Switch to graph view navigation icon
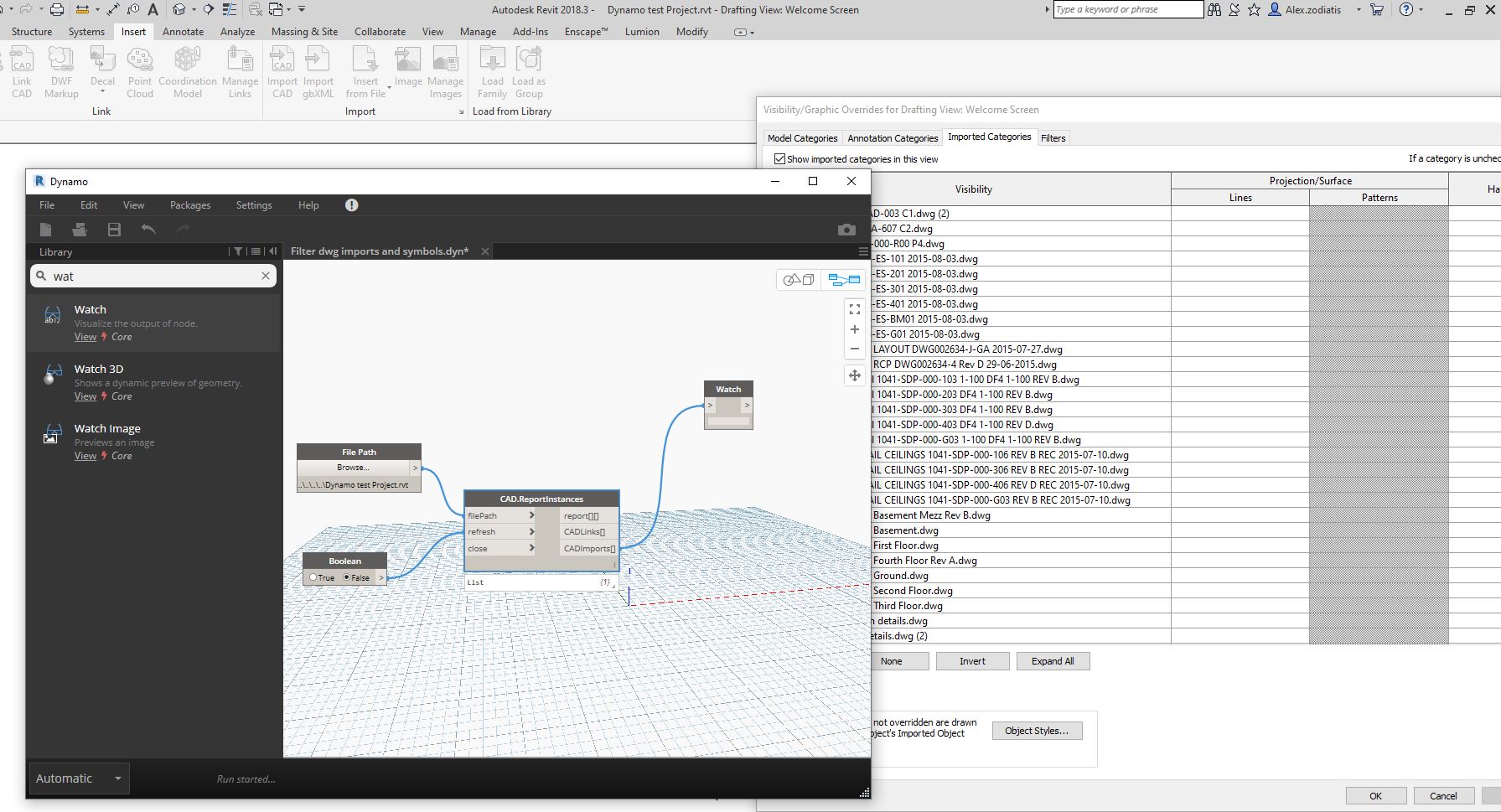 pyautogui.click(x=844, y=280)
